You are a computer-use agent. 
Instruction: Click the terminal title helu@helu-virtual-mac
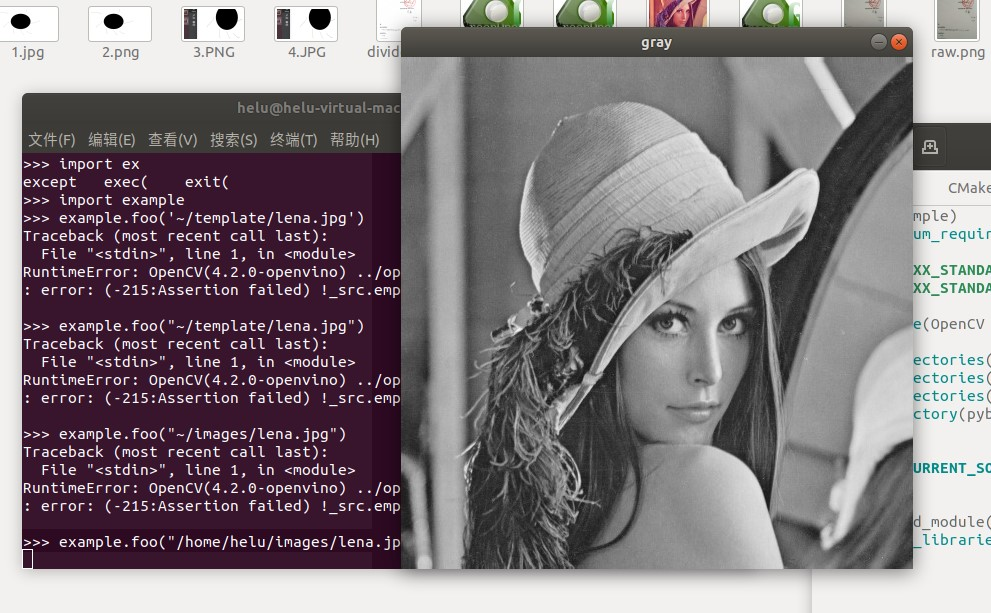click(319, 108)
